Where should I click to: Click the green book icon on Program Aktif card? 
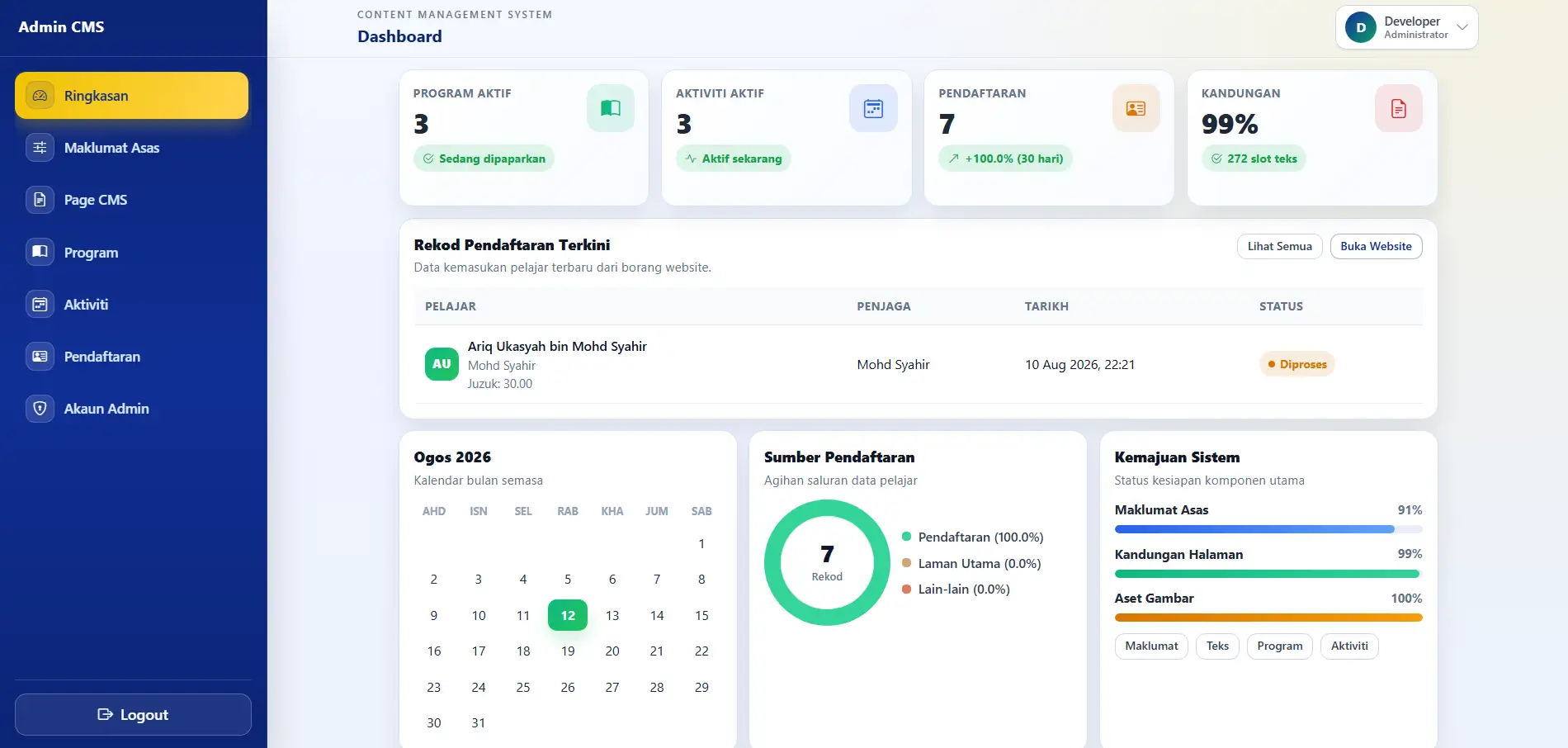[x=611, y=108]
